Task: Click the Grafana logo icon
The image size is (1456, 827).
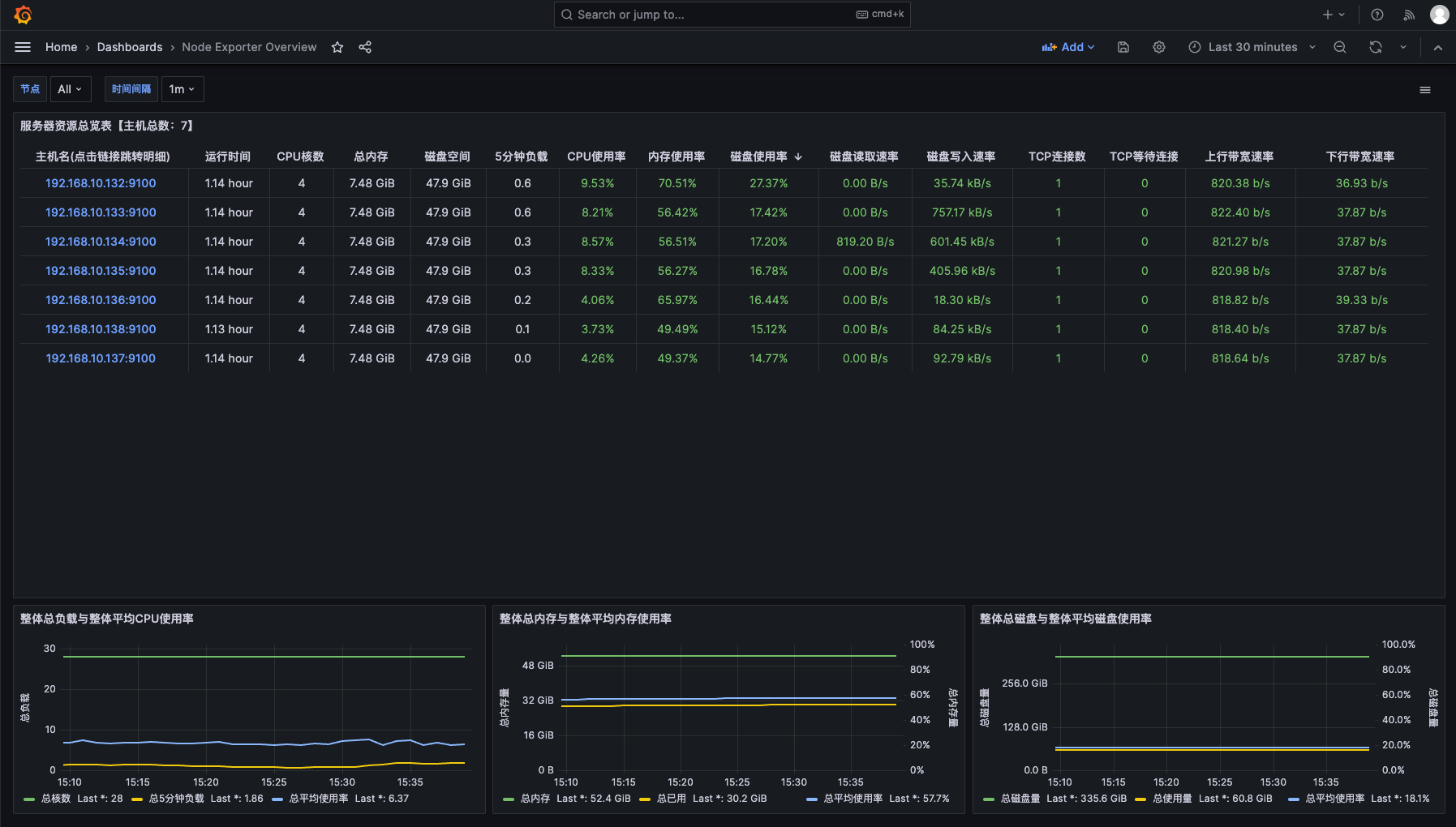Action: (x=23, y=15)
